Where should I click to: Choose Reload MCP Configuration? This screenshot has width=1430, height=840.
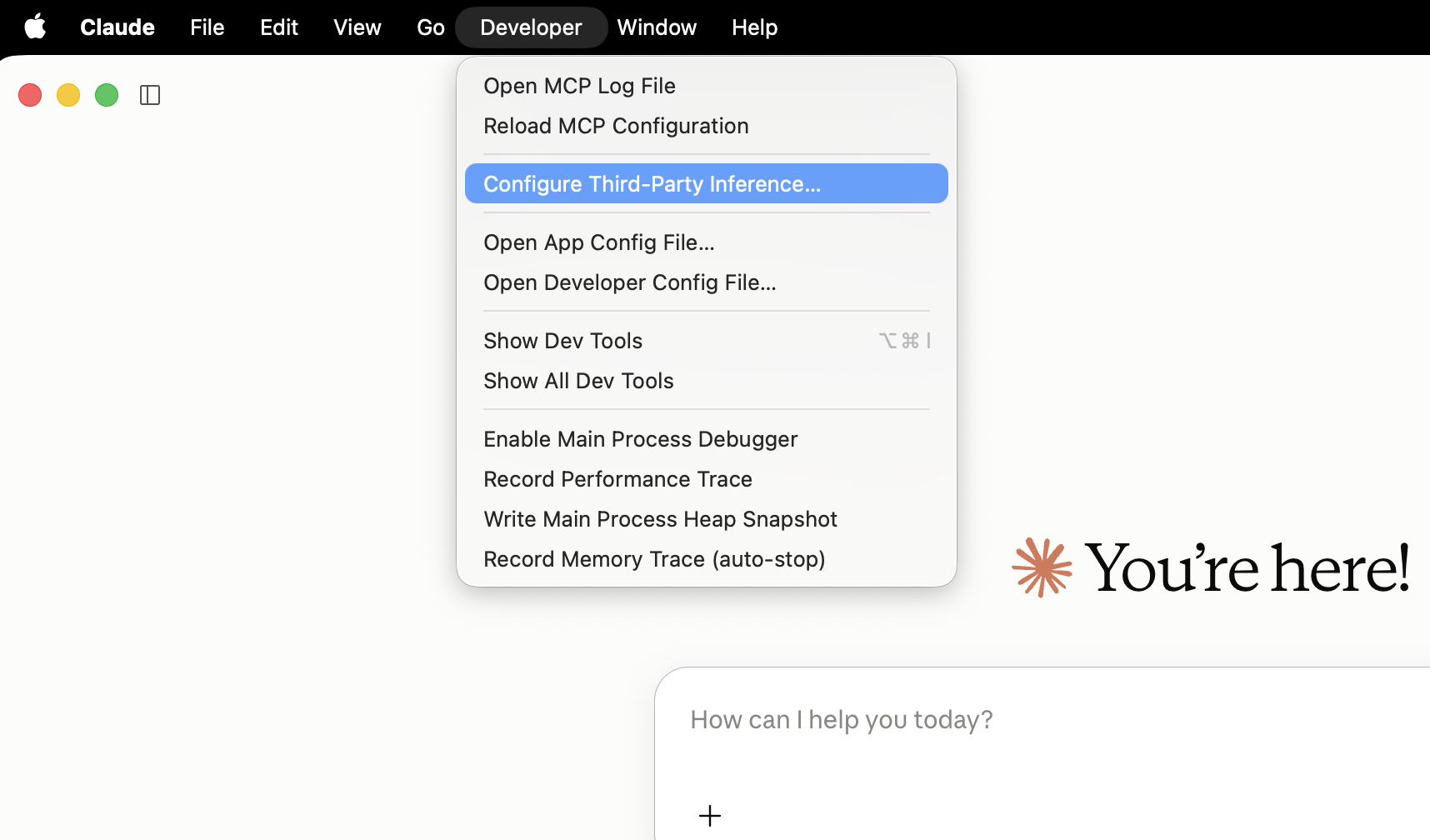(x=707, y=126)
